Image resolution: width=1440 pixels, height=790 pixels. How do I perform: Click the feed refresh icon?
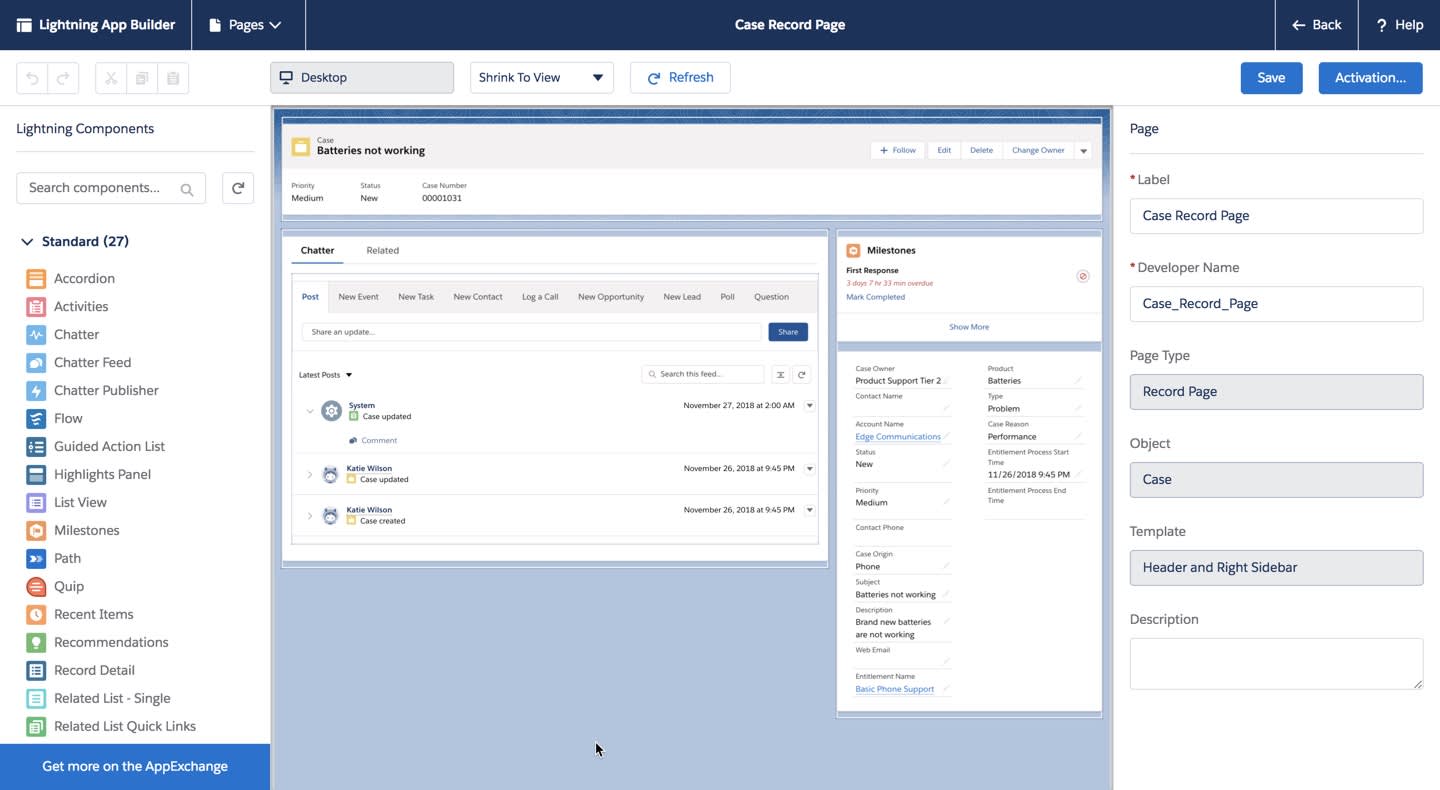click(802, 375)
